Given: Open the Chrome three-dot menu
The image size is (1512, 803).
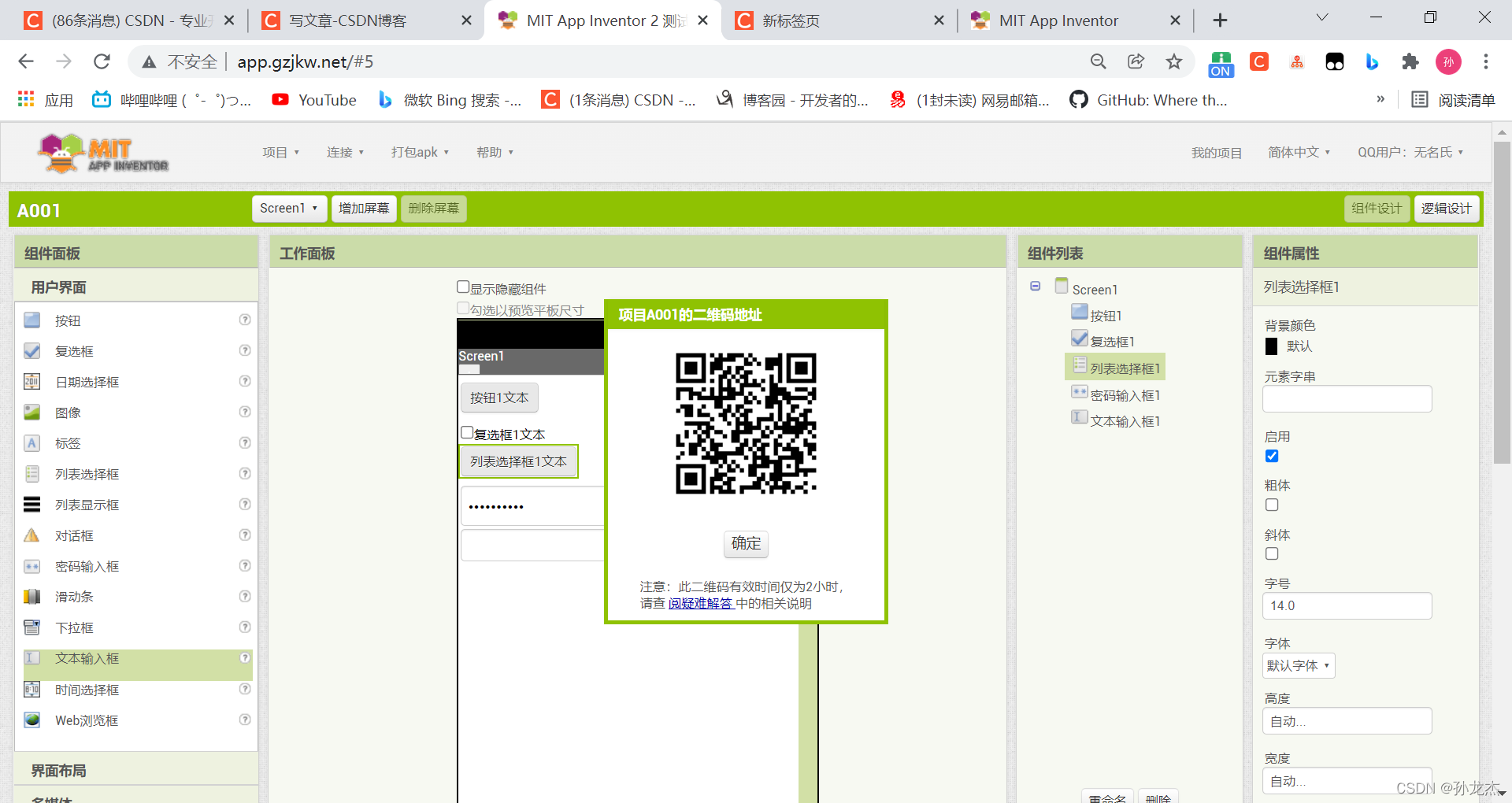Looking at the screenshot, I should tap(1486, 61).
